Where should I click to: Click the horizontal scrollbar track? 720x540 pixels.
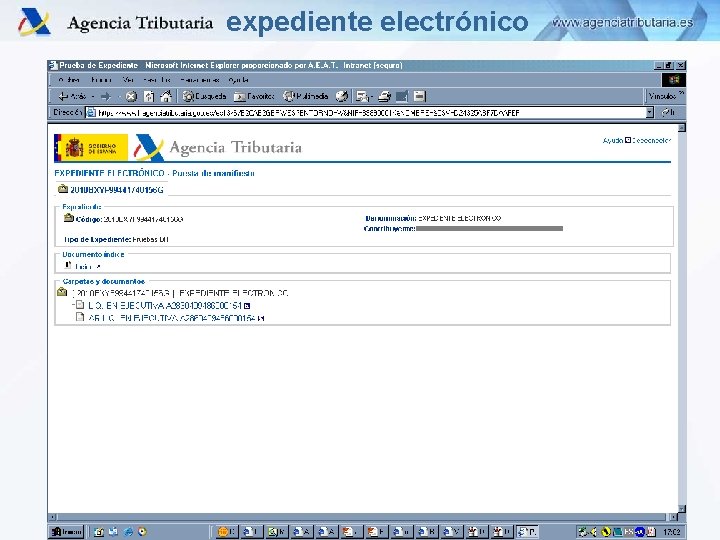(361, 517)
